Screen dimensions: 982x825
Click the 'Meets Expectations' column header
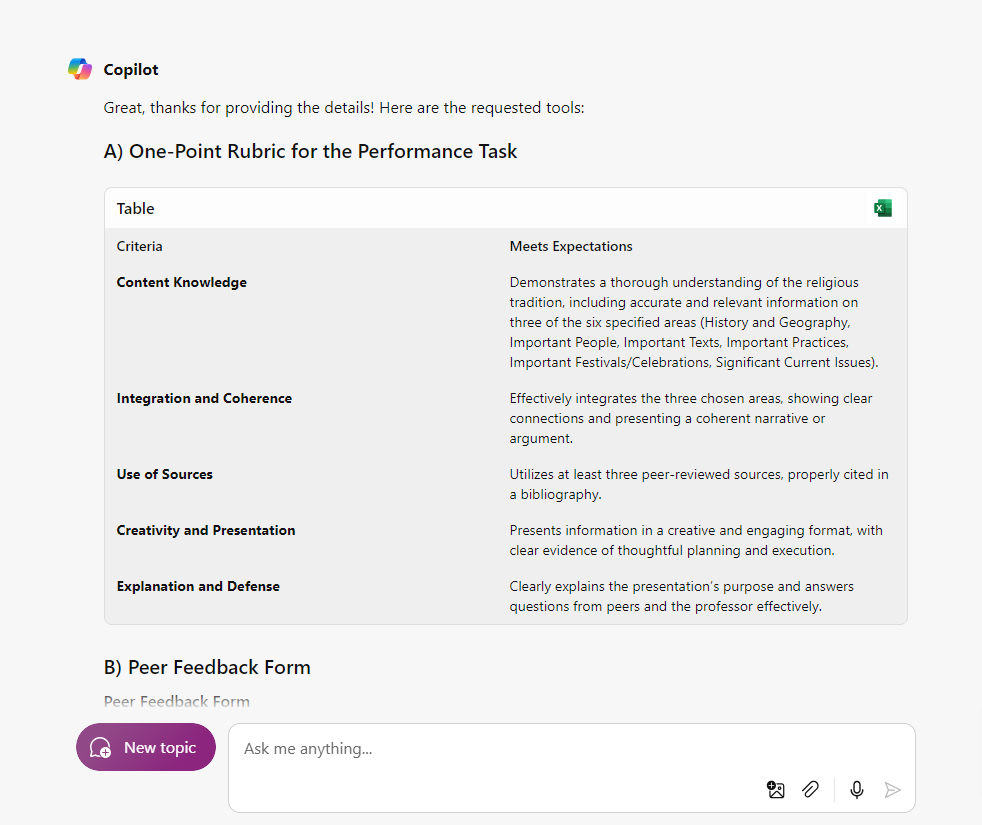pos(571,246)
